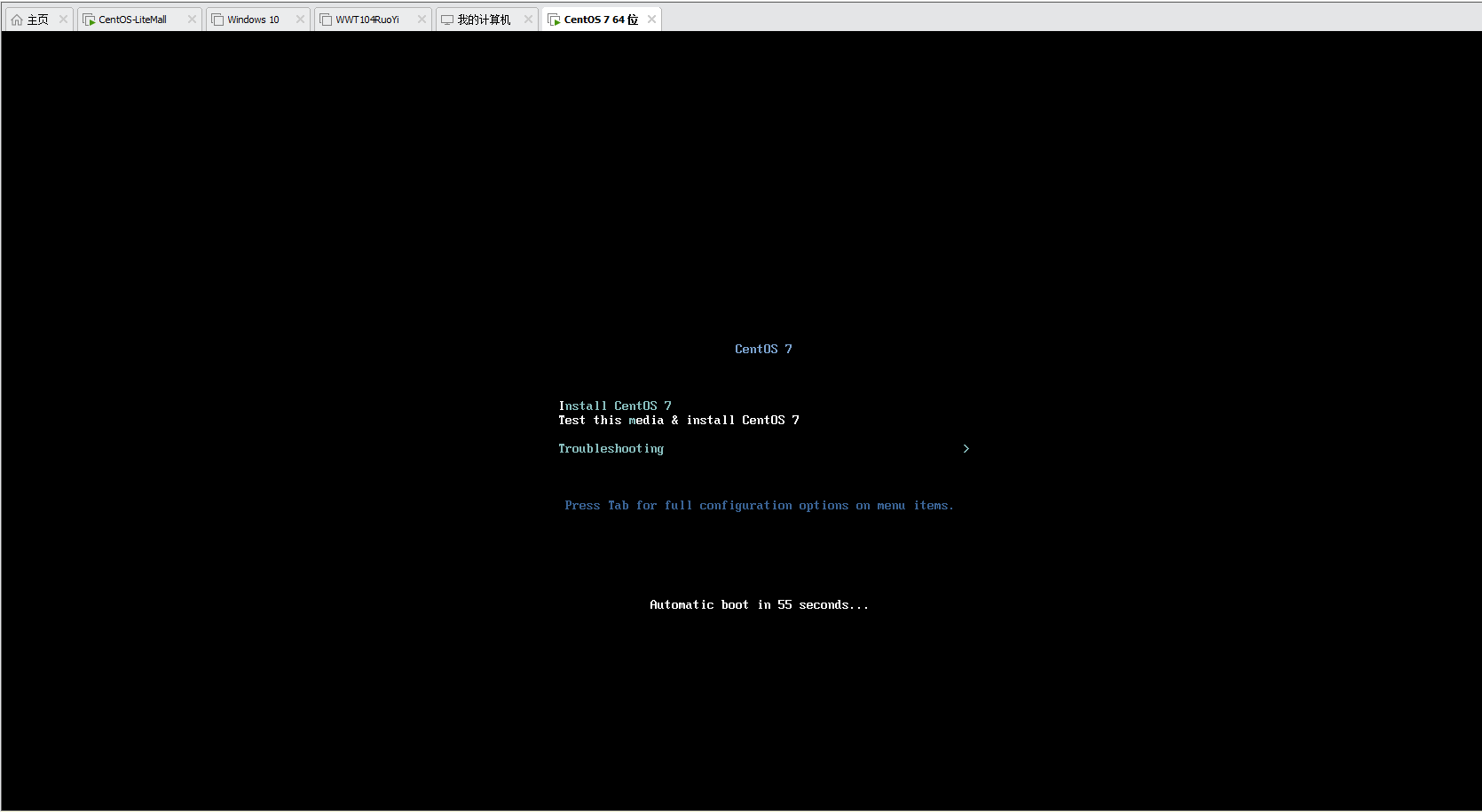Close the Windows 10 tab
Viewport: 1482px width, 812px height.
click(x=300, y=20)
